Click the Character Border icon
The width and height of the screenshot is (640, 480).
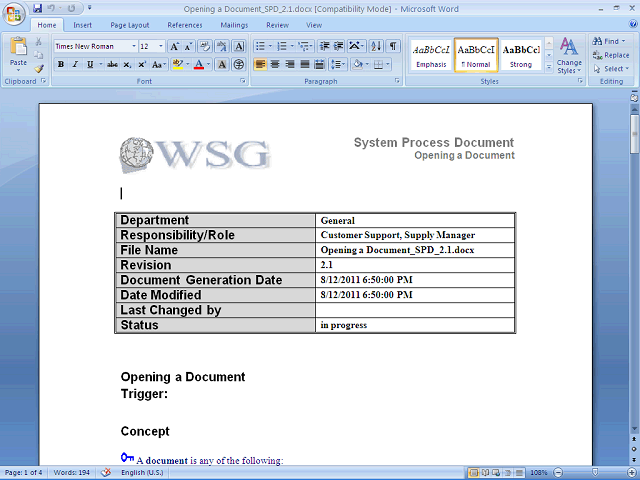tap(239, 46)
